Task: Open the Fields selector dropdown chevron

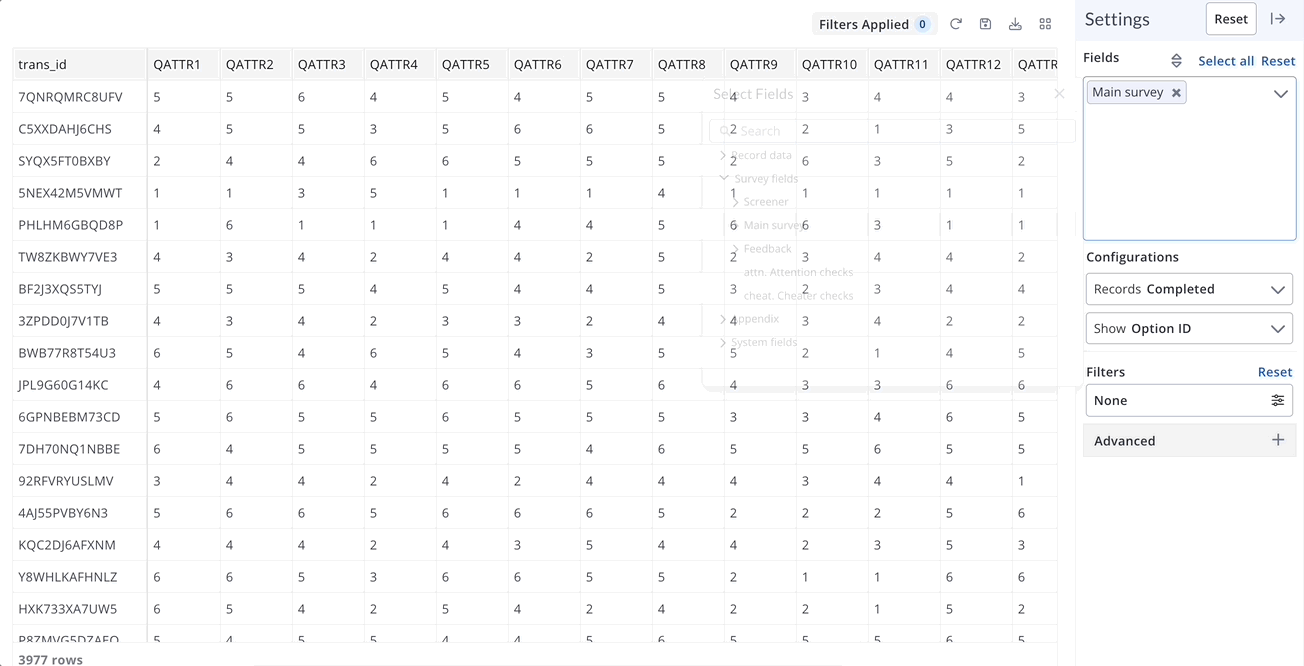Action: pyautogui.click(x=1280, y=94)
